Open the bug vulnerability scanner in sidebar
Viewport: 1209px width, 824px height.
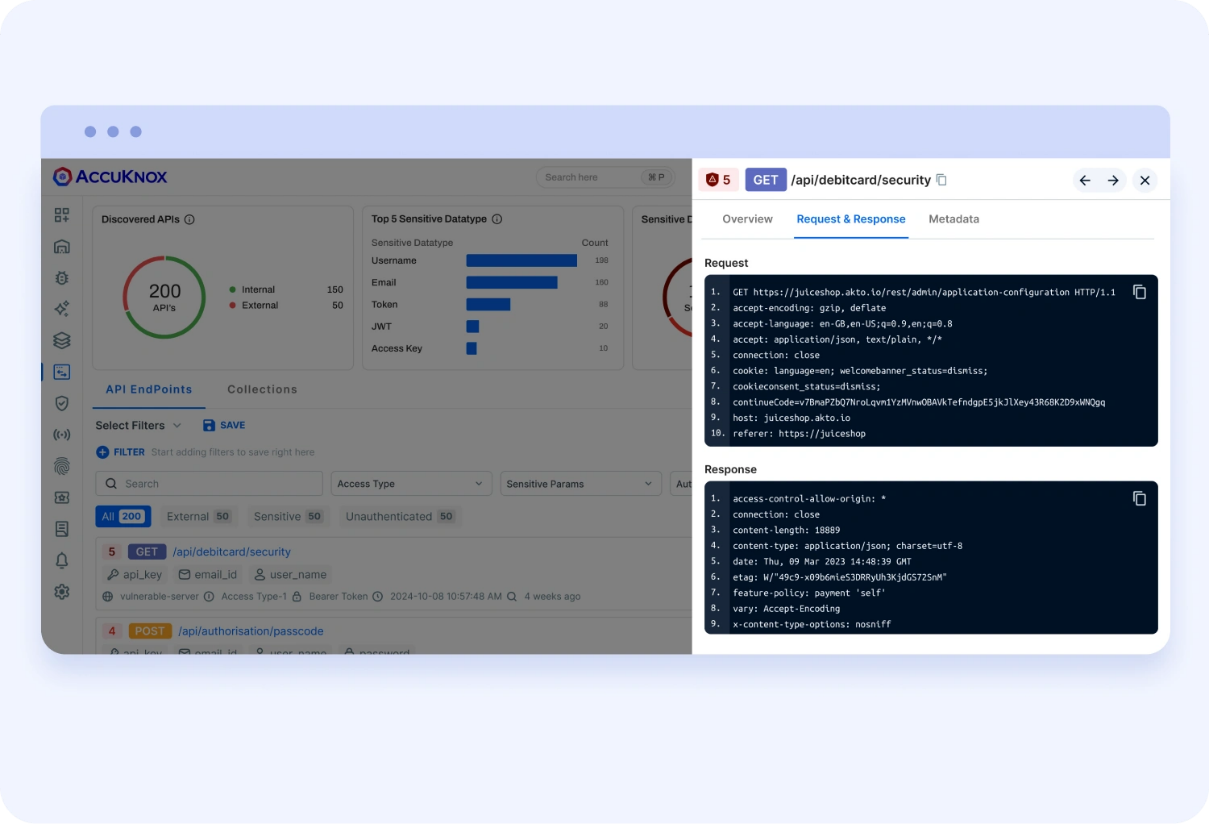tap(61, 278)
